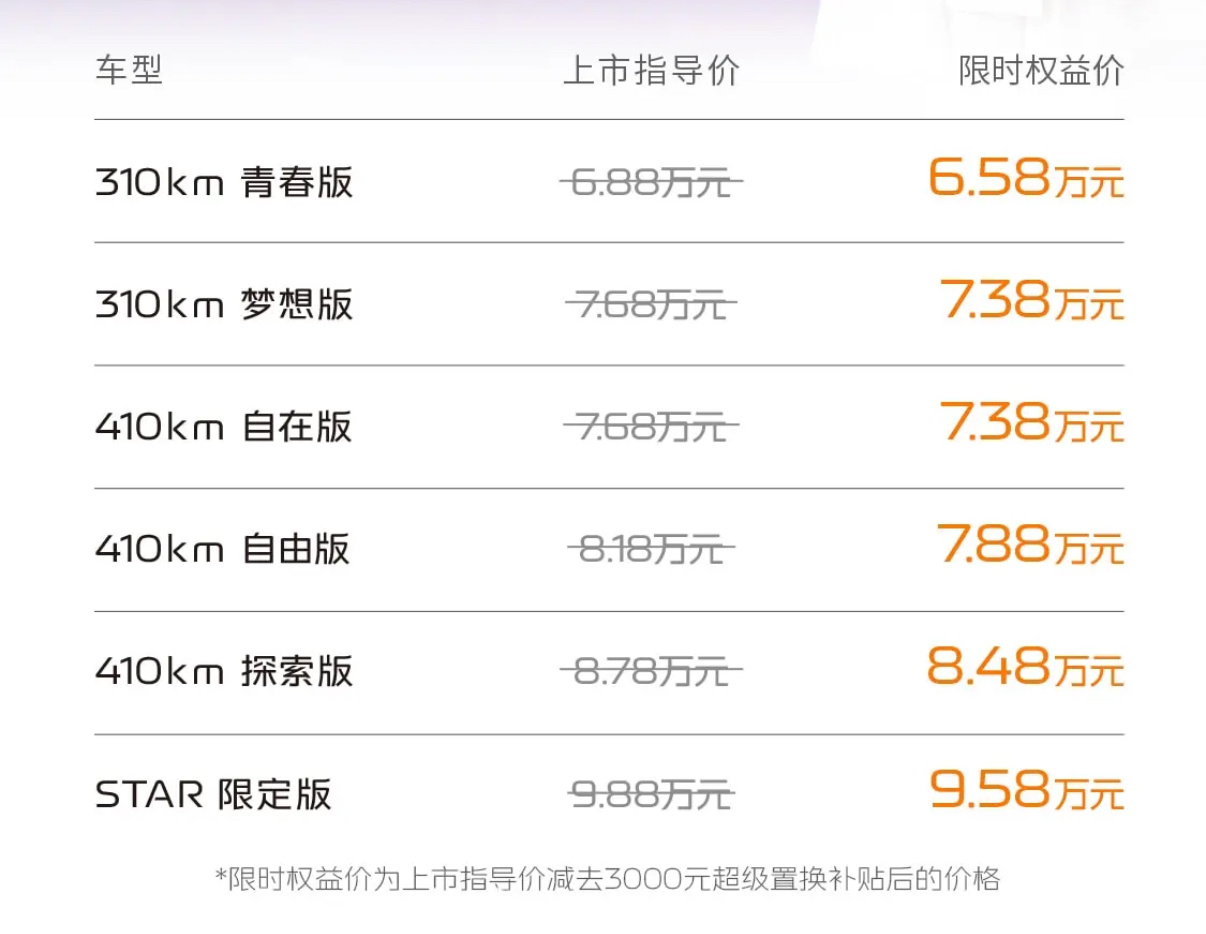Select the orange 7.88万元 price
1206x934 pixels.
(x=1030, y=546)
